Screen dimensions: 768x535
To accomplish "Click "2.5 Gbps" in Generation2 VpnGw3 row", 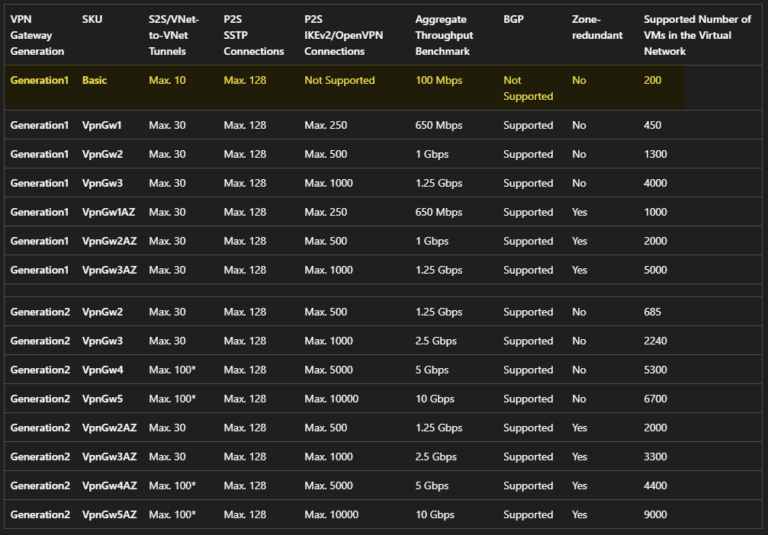I will coord(436,341).
